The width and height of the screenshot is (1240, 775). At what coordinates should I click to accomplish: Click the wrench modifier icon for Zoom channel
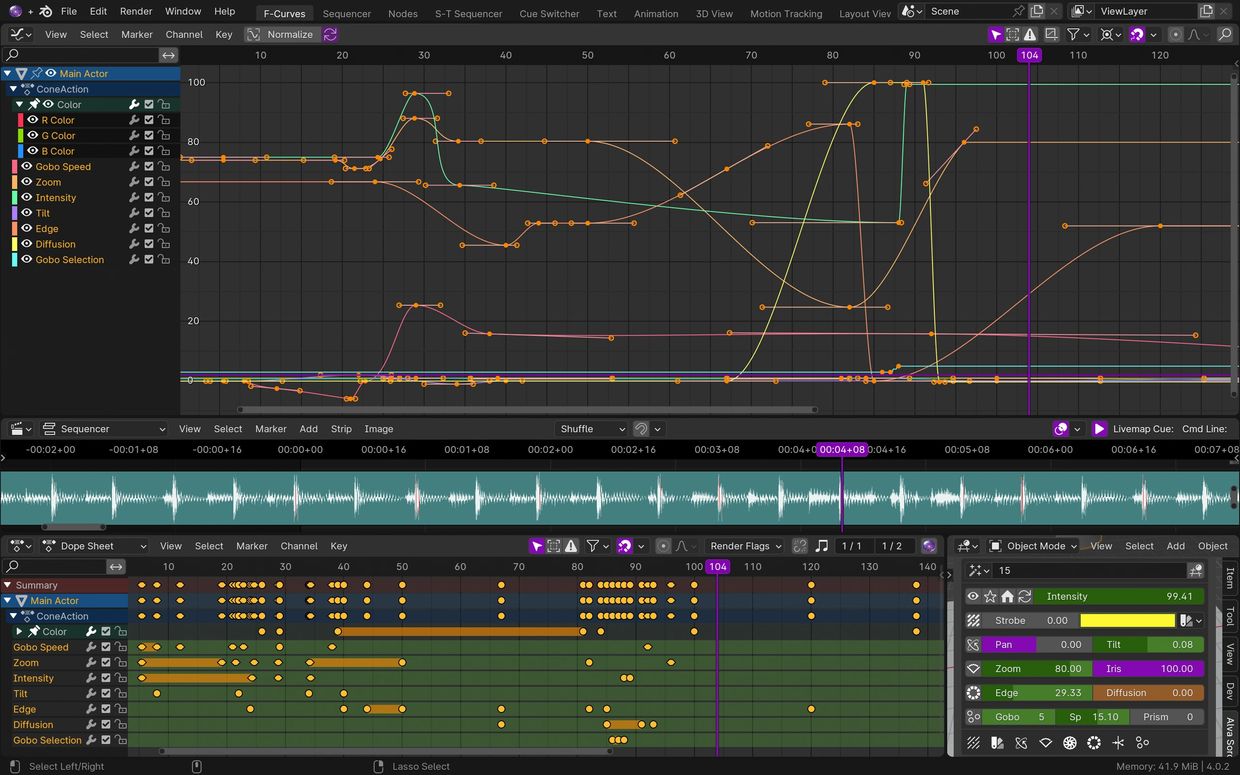coord(133,182)
